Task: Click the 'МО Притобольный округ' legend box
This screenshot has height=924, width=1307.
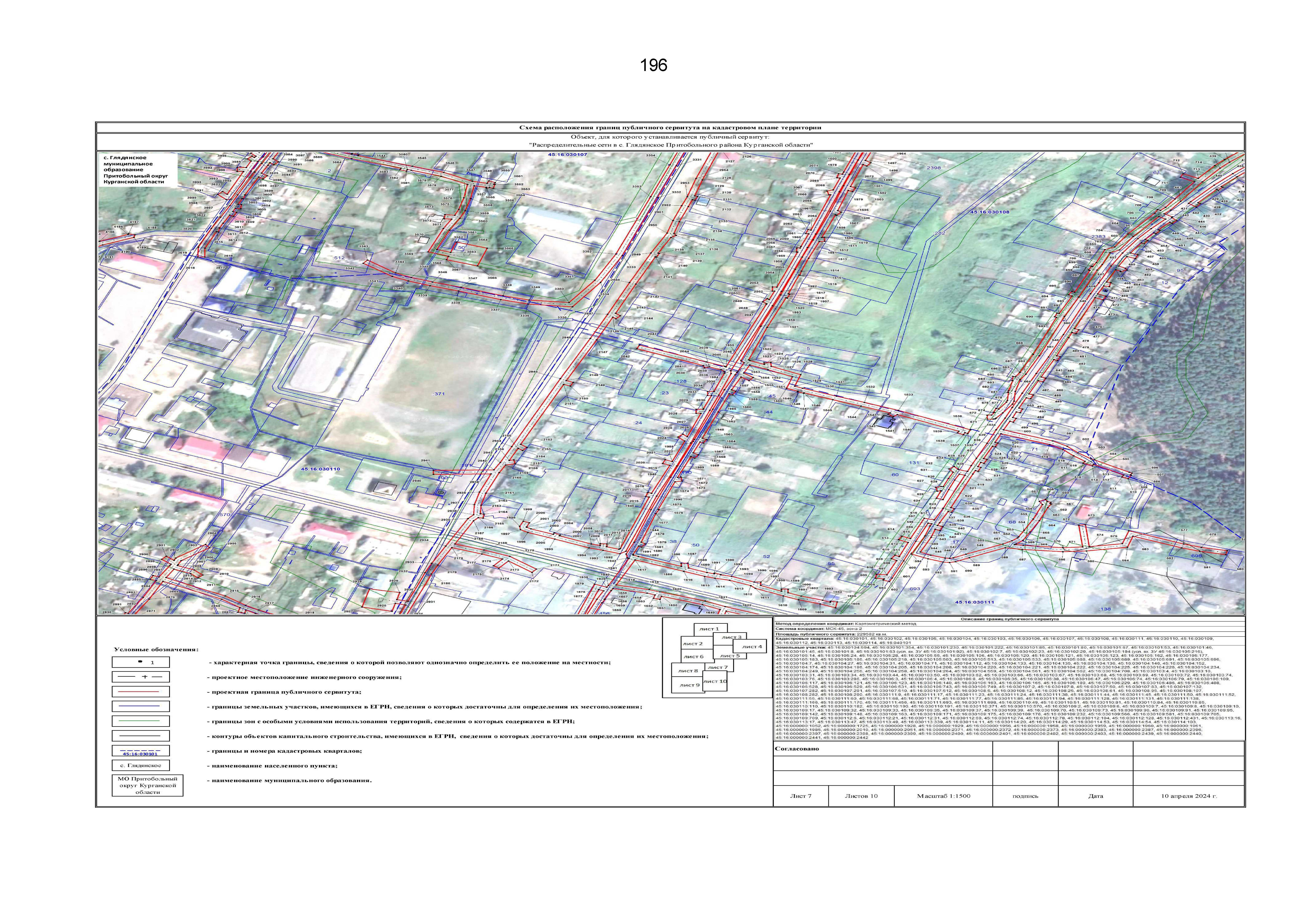Action: [x=147, y=785]
